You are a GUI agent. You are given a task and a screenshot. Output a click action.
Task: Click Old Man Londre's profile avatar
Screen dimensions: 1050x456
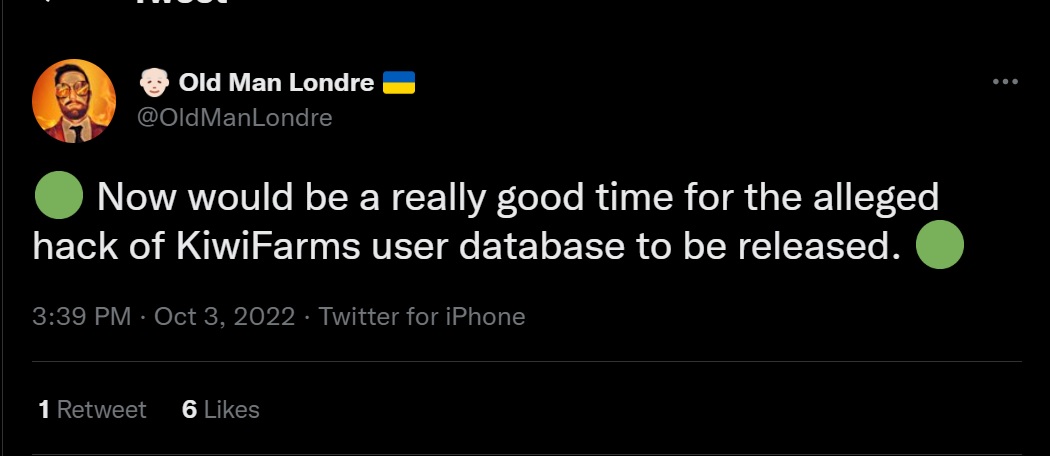click(x=74, y=100)
